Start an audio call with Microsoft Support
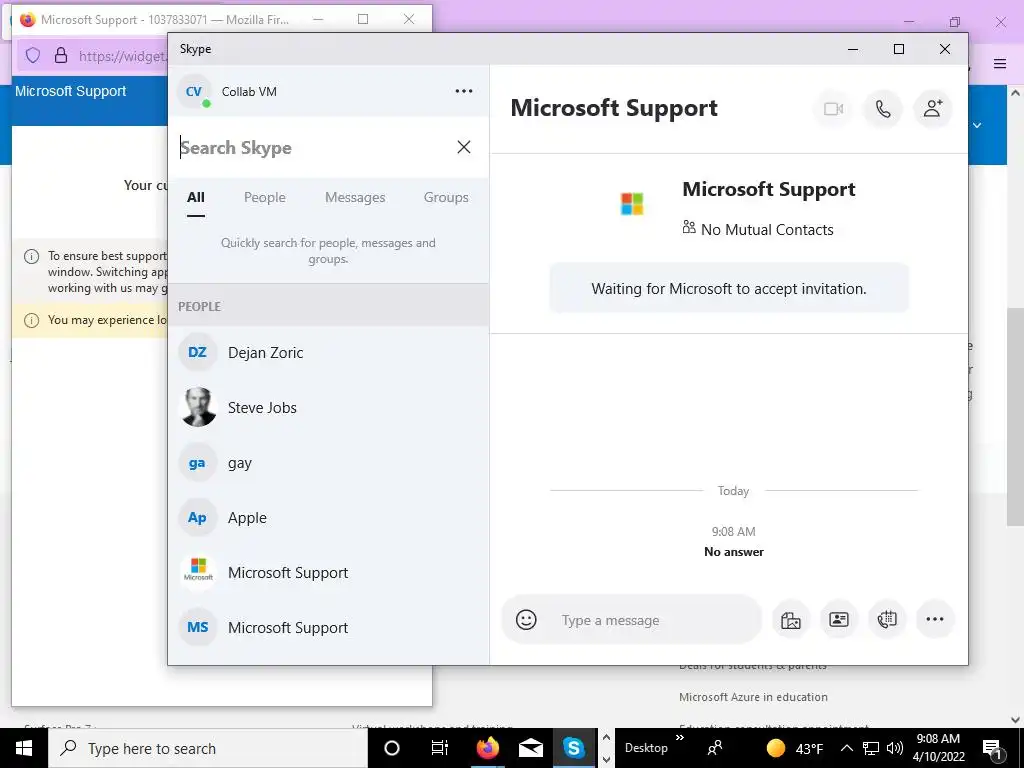This screenshot has height=768, width=1024. [x=883, y=109]
